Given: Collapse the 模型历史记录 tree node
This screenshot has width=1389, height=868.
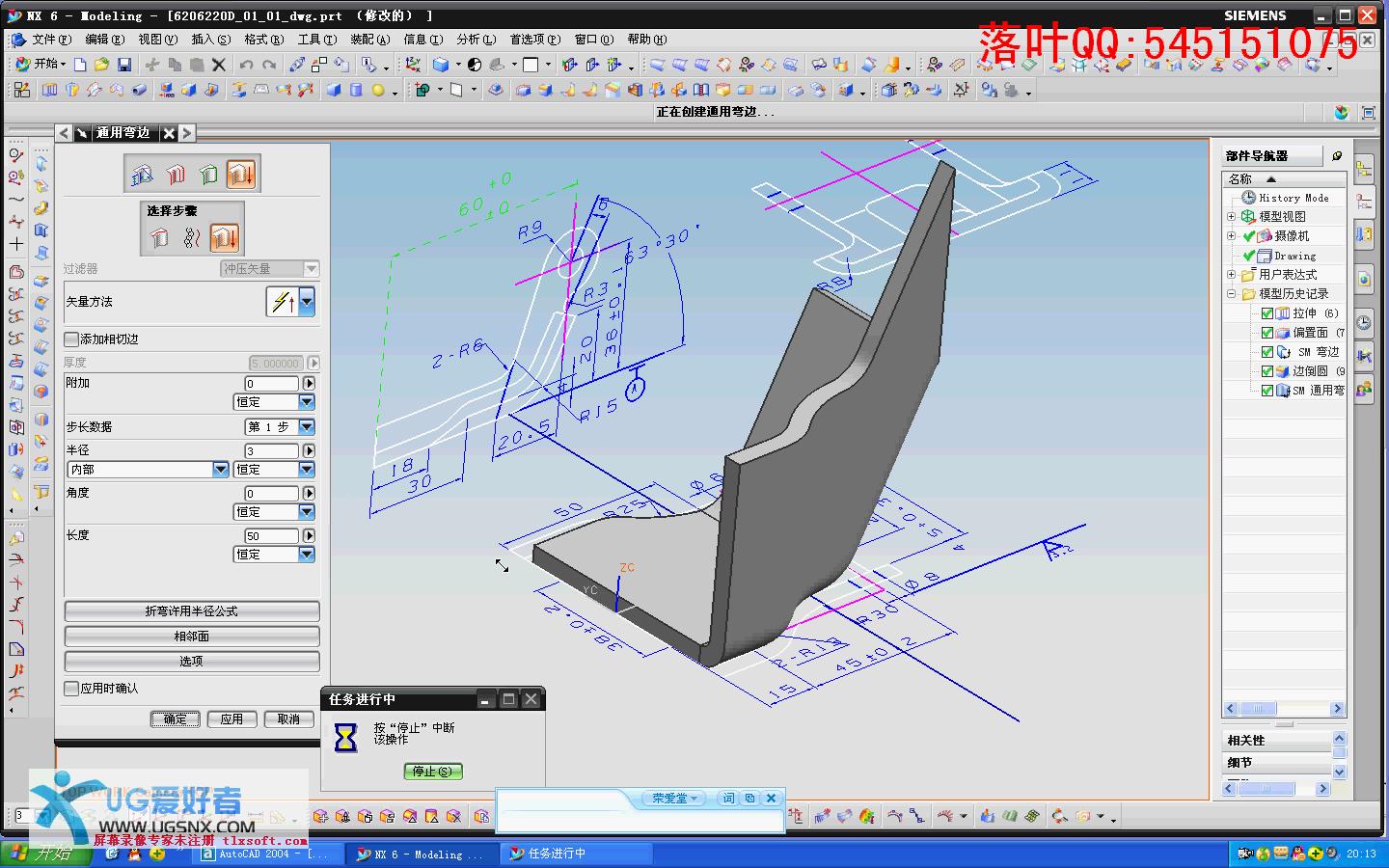Looking at the screenshot, I should click(x=1232, y=294).
